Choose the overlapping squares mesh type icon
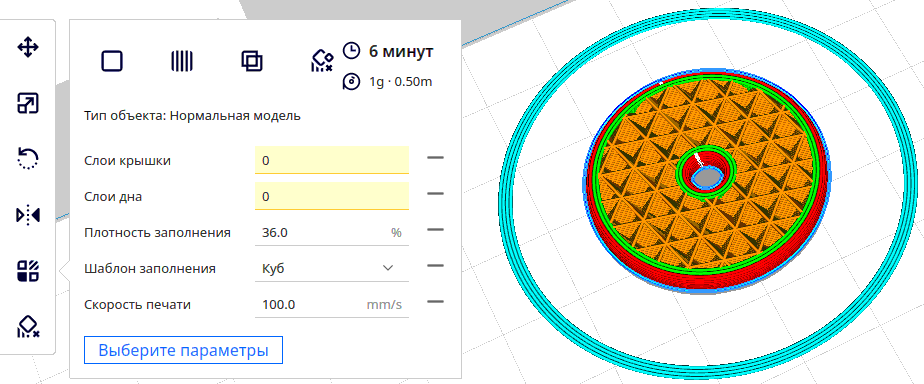Screen dimensions: 924x384 (x=252, y=61)
